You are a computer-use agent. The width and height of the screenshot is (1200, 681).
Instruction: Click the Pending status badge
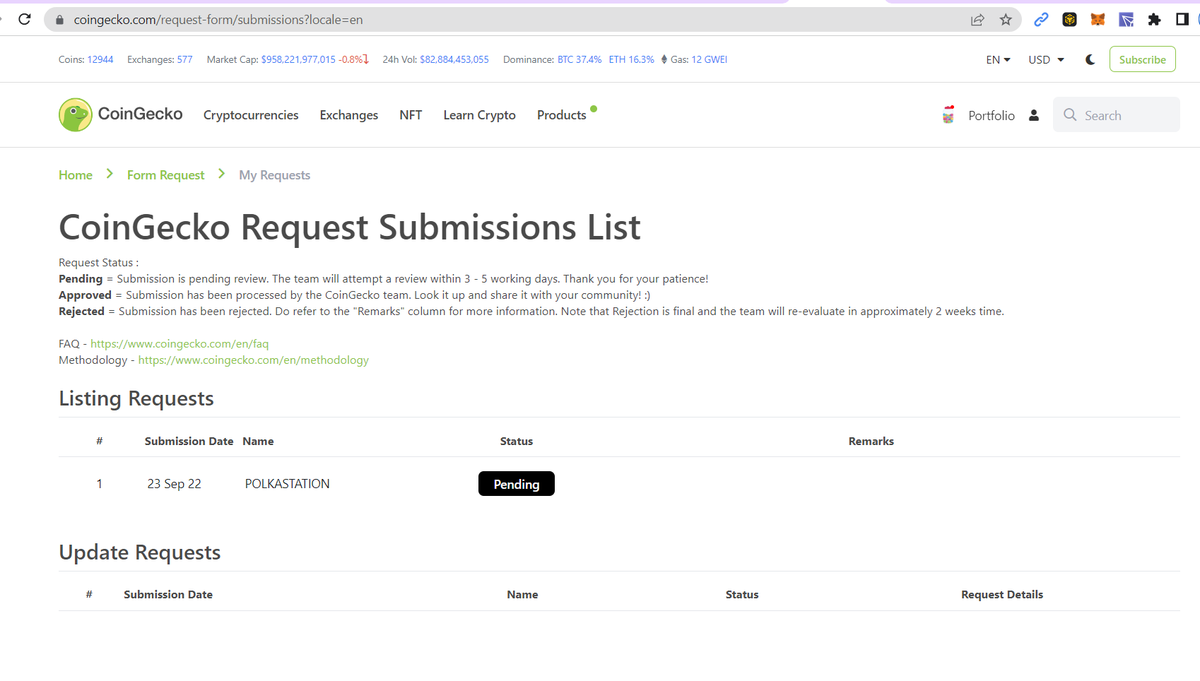coord(516,484)
